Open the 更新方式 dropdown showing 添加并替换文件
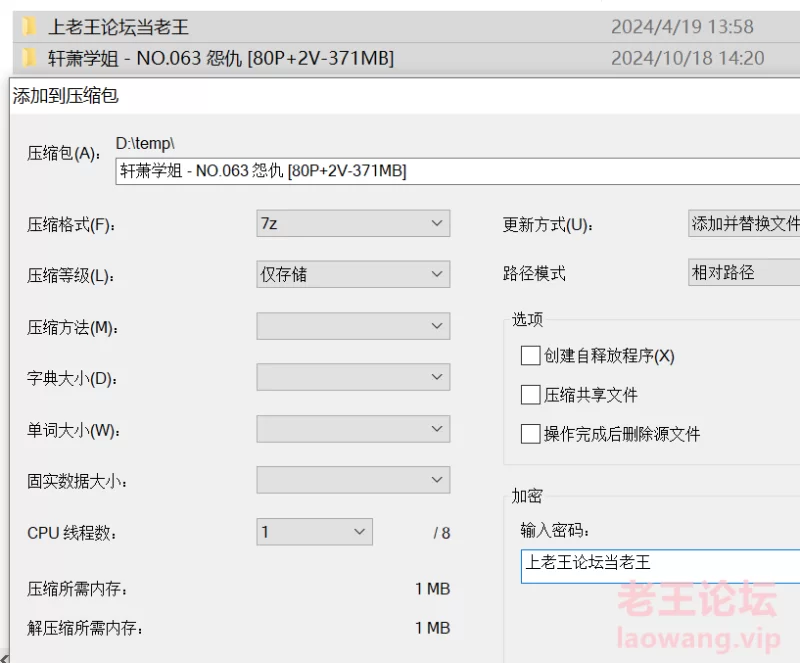The width and height of the screenshot is (800, 663). click(x=745, y=222)
